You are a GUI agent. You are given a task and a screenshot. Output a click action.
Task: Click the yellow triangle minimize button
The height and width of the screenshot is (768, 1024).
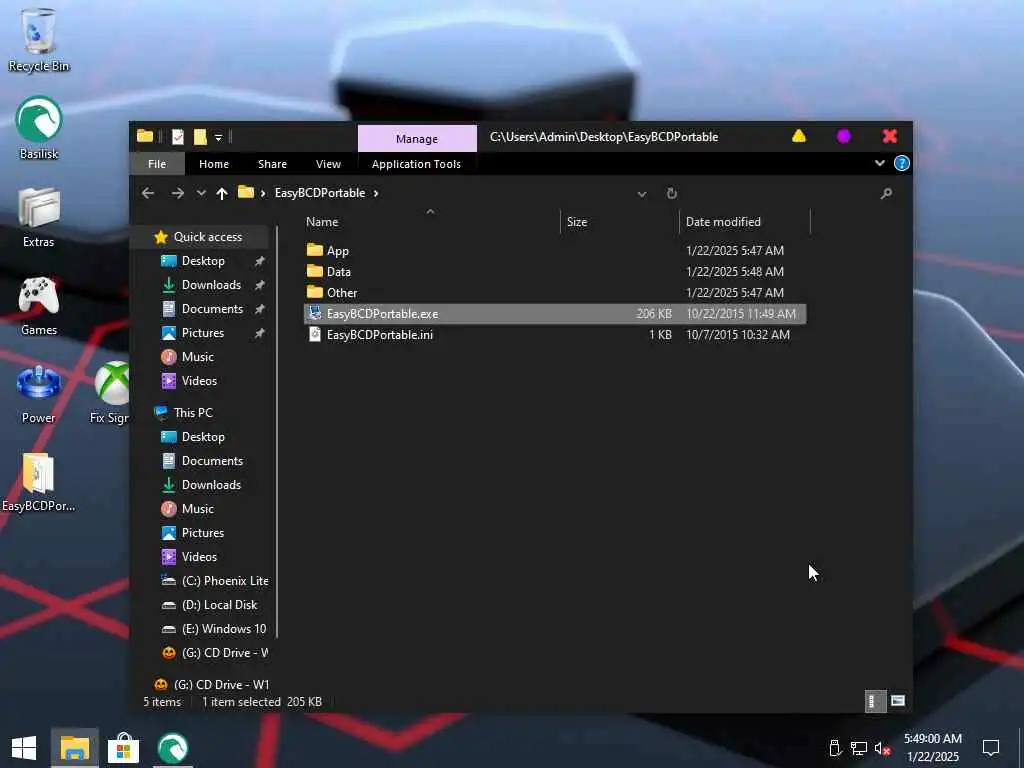[x=799, y=136]
